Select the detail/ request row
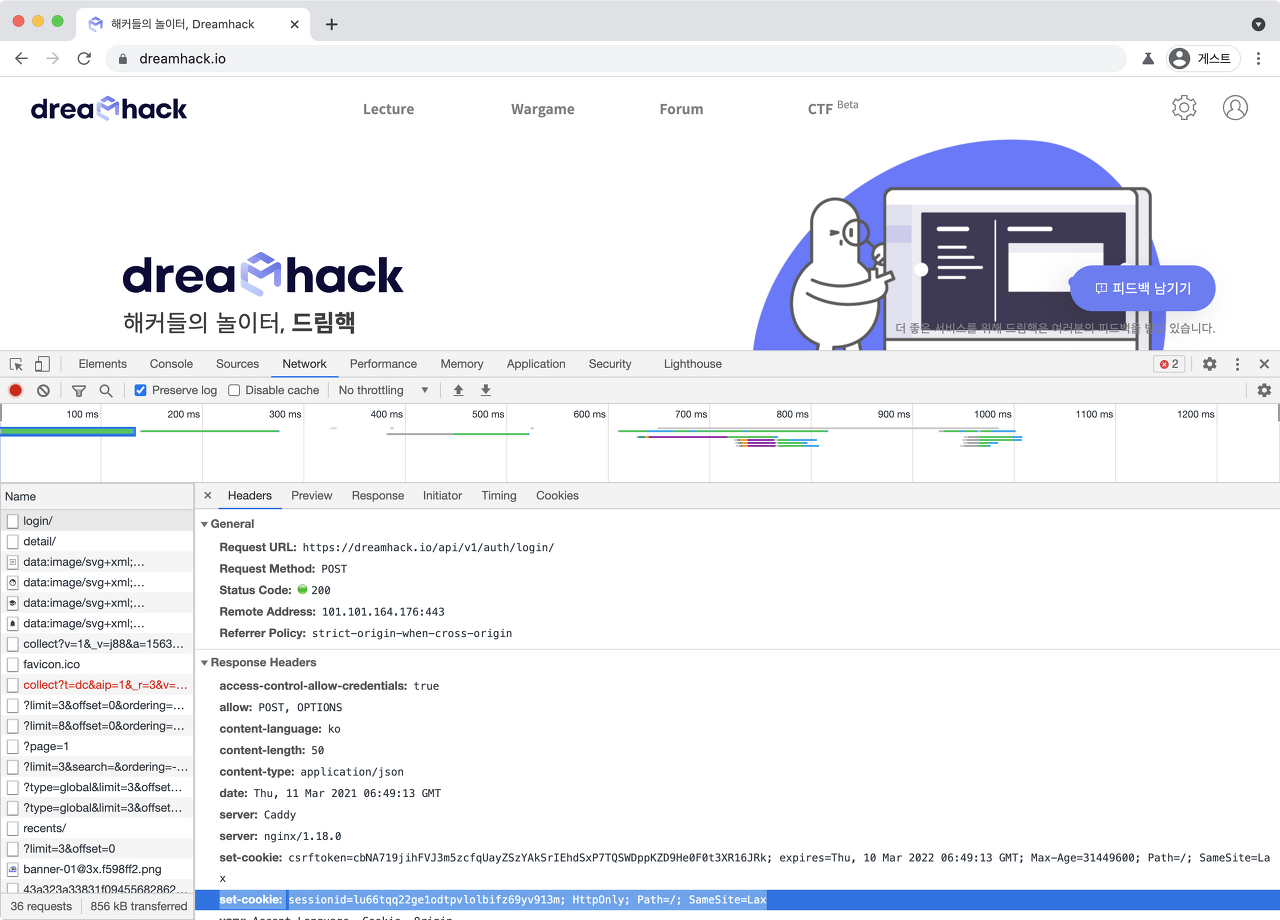The width and height of the screenshot is (1280, 920). [x=97, y=541]
